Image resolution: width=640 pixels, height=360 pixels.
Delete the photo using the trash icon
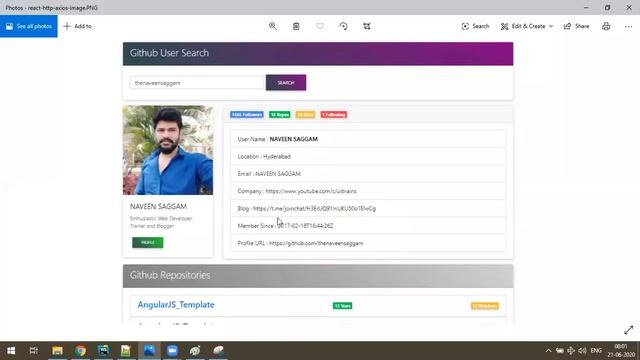[296, 26]
